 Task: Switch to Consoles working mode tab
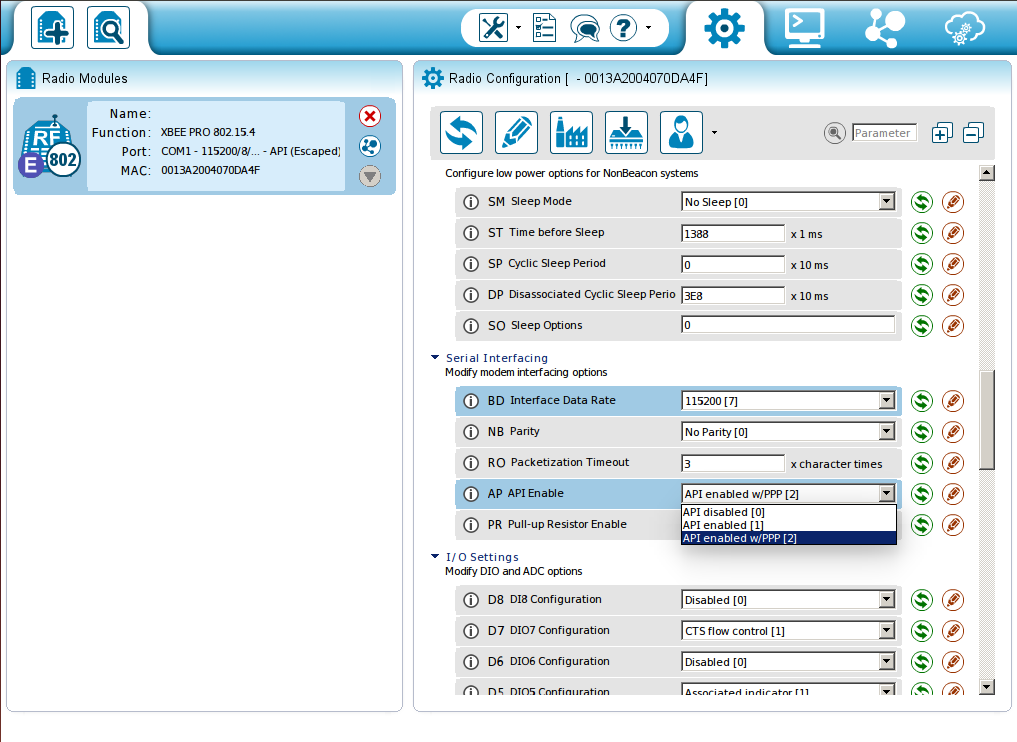[x=804, y=28]
